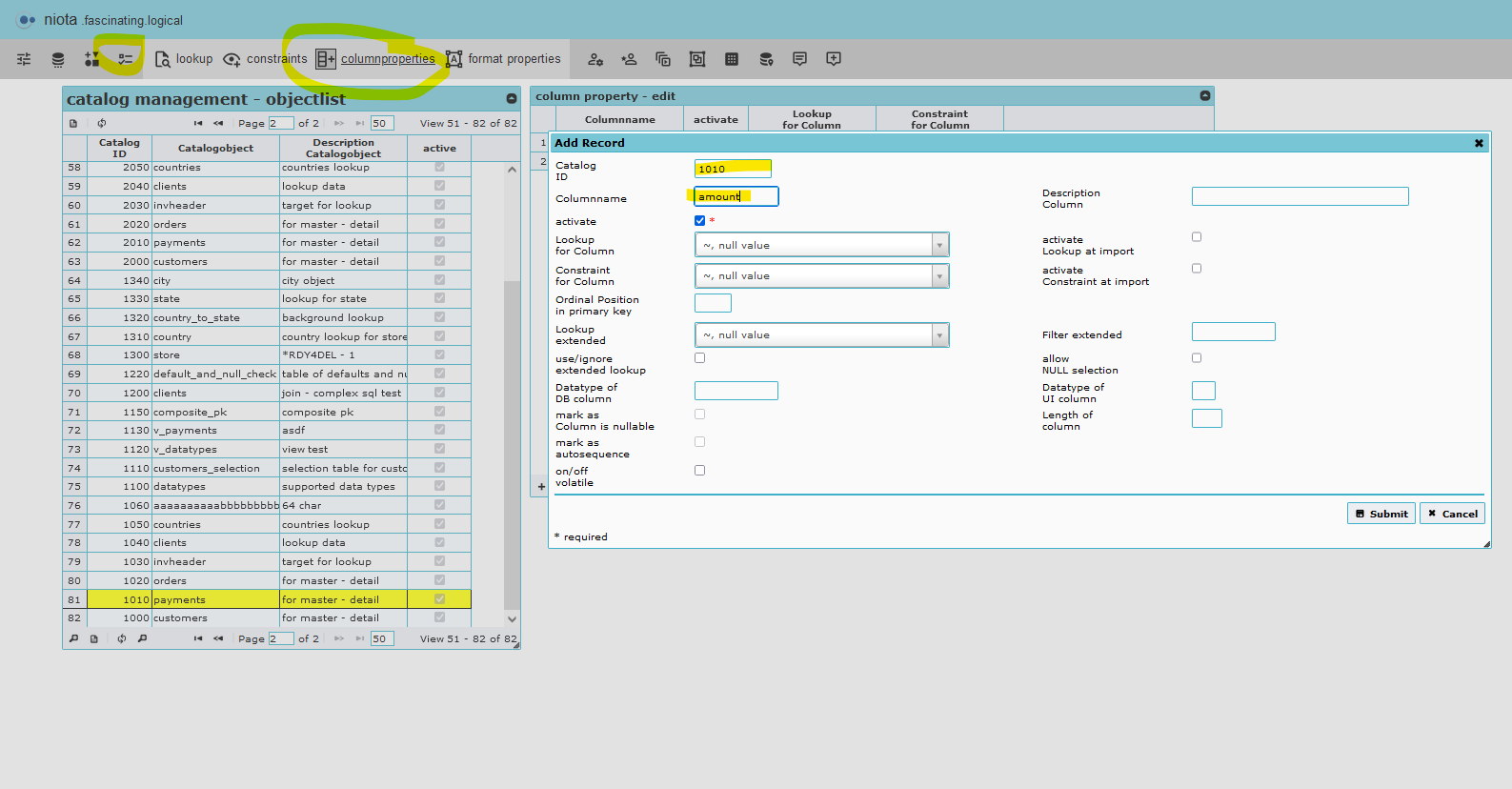Click the database stack icon in toolbar
The image size is (1512, 789).
(x=58, y=59)
